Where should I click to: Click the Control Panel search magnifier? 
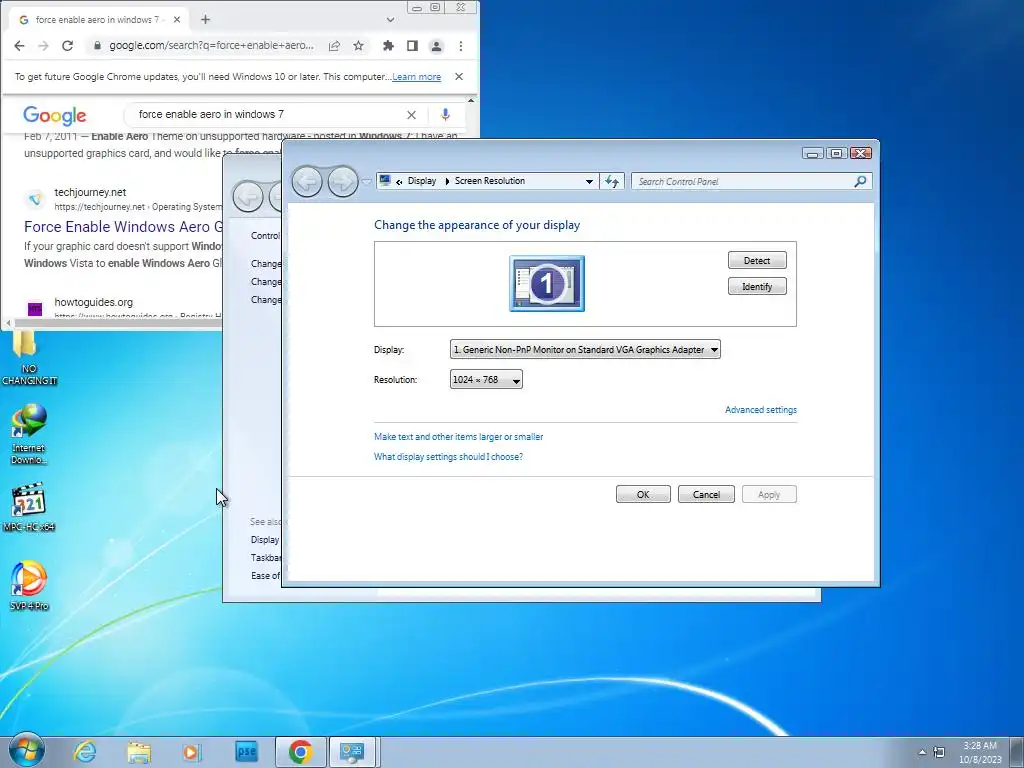click(860, 182)
